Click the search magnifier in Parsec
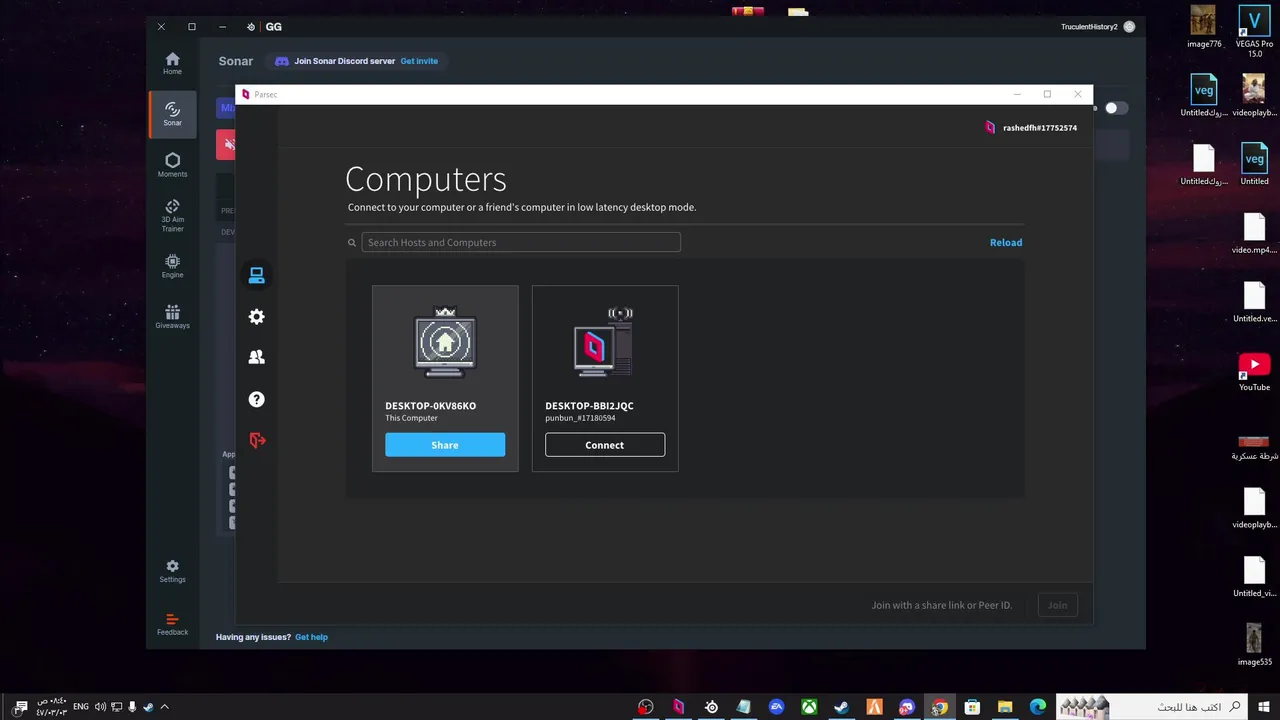The width and height of the screenshot is (1280, 720). pos(352,242)
